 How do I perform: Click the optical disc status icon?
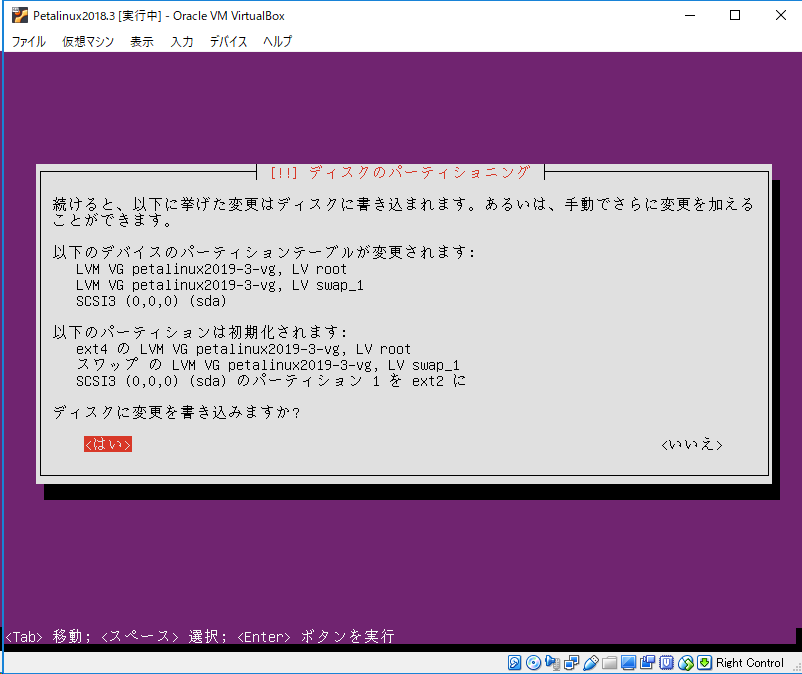coord(533,662)
